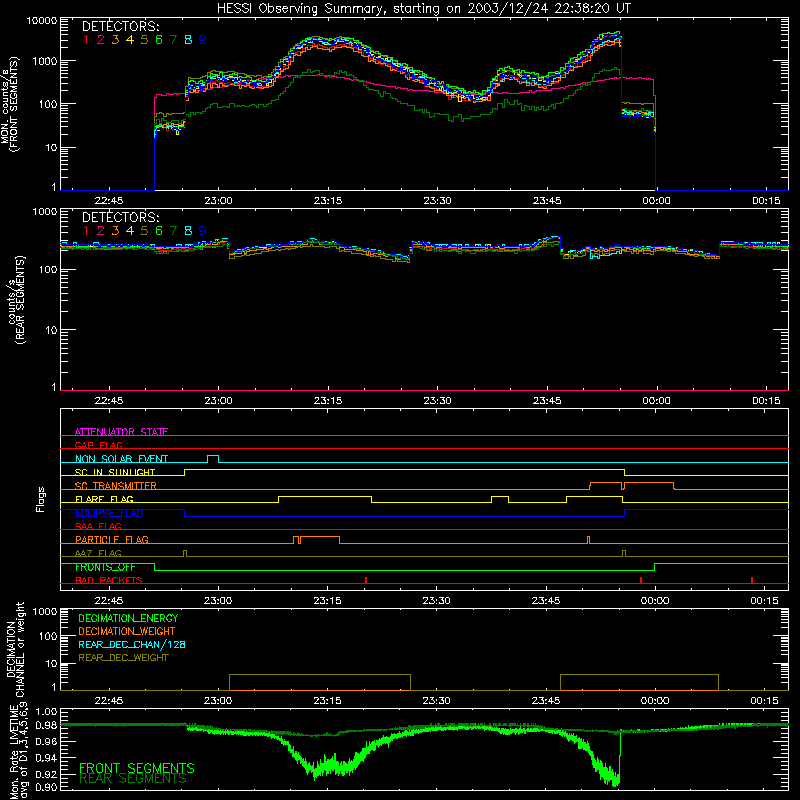Screen dimensions: 800x800
Task: Select the SC_TRANSMITTER flag label
Action: 116,485
